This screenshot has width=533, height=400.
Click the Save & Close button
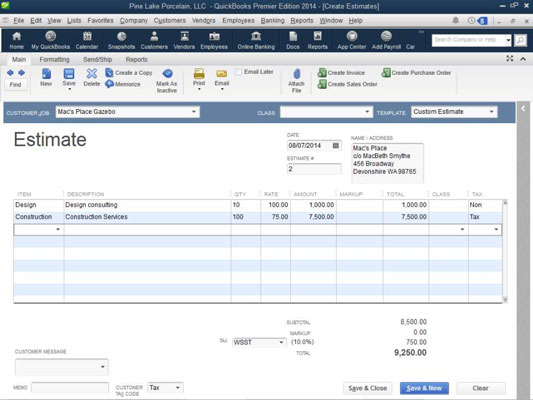(367, 388)
